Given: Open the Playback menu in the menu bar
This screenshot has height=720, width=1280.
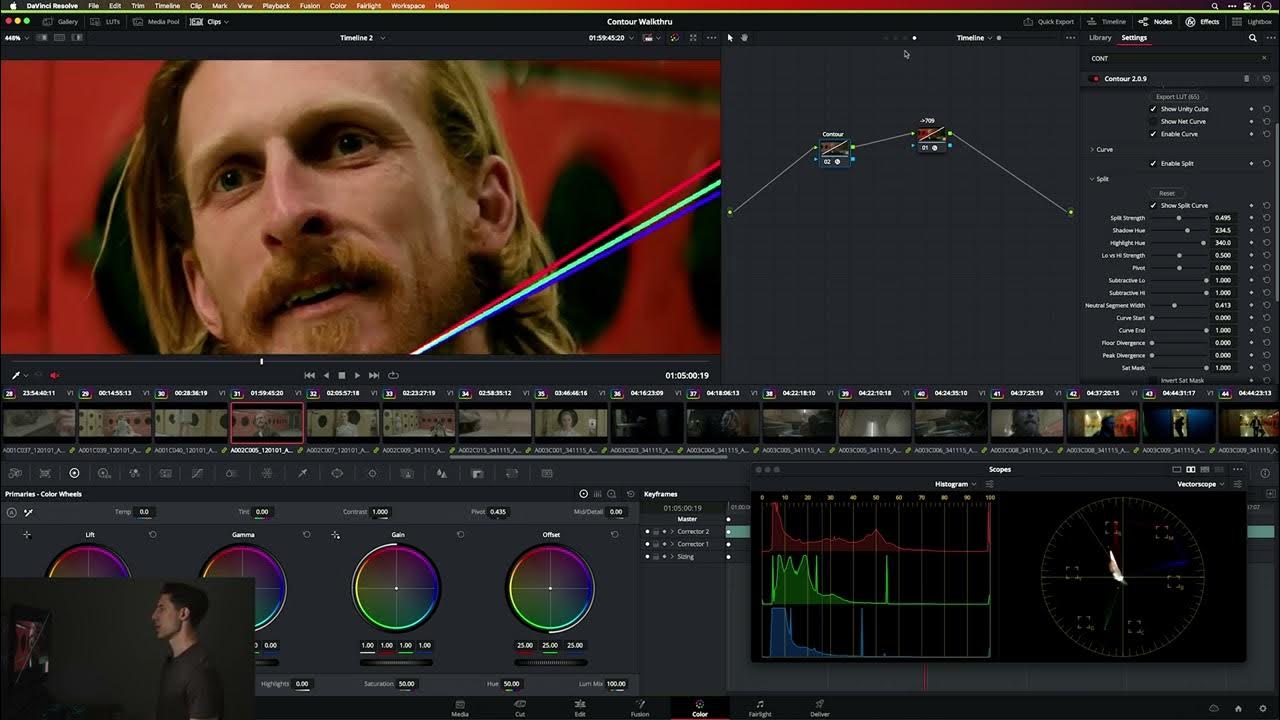Looking at the screenshot, I should [x=275, y=5].
